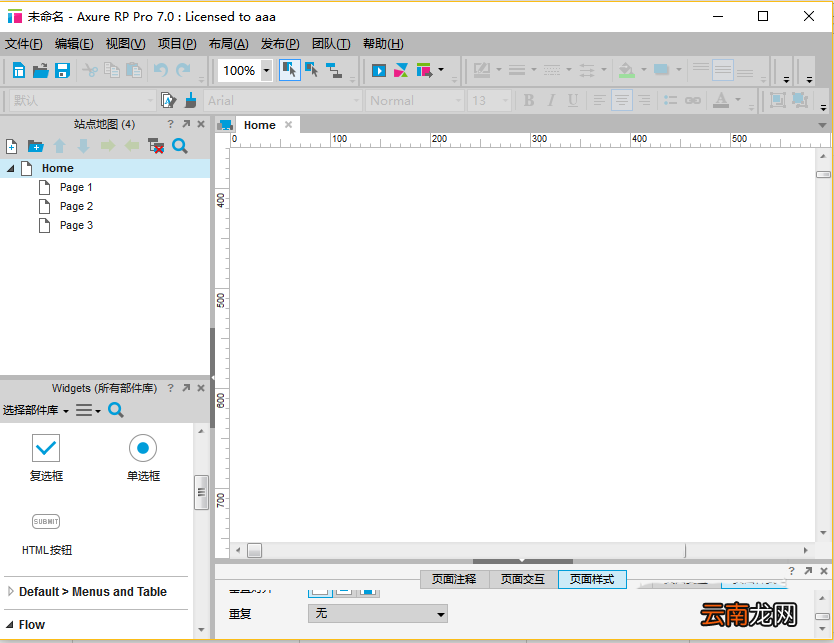Click the move page down arrow

84,146
